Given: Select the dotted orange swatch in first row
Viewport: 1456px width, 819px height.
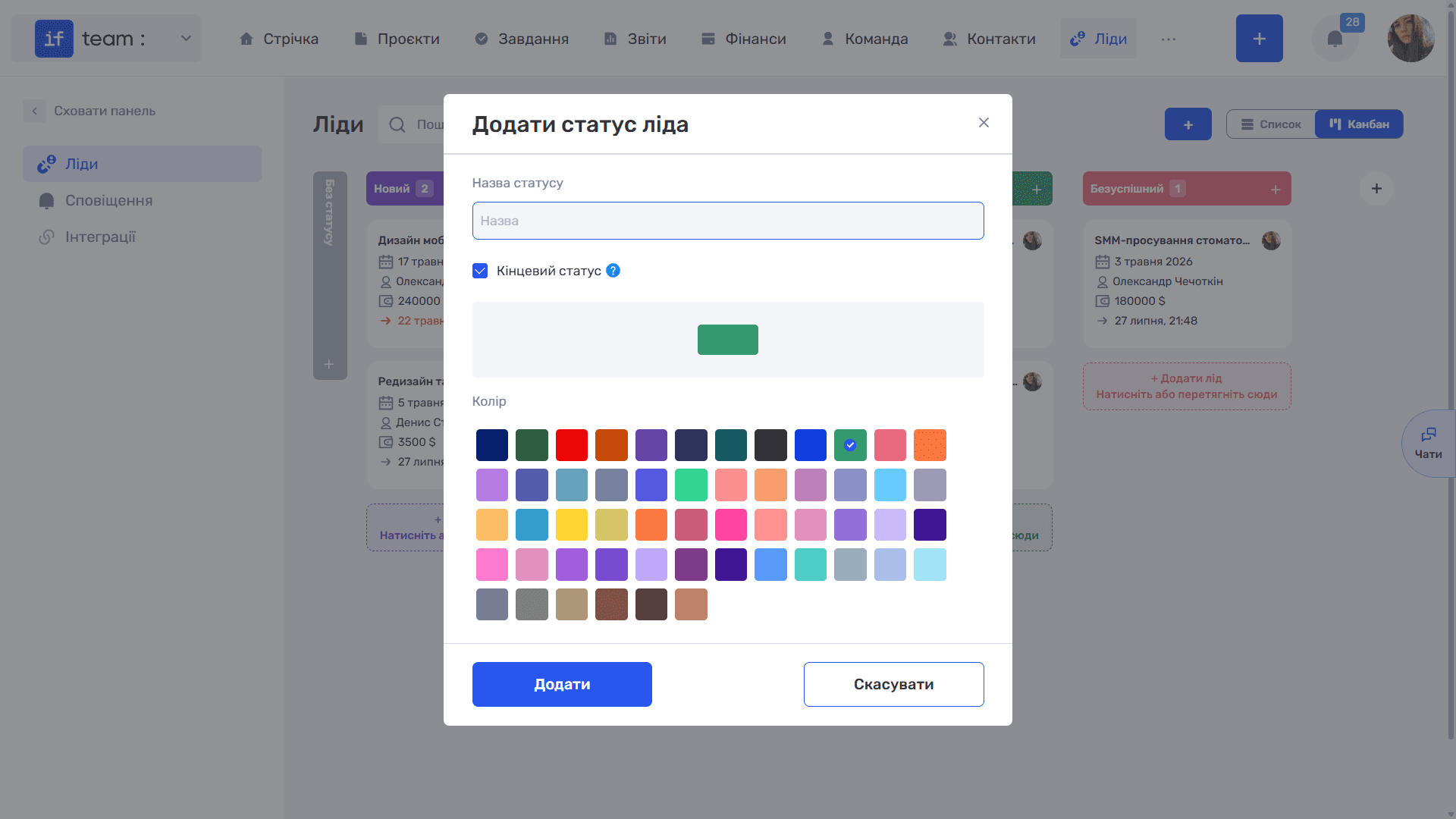Looking at the screenshot, I should (930, 445).
